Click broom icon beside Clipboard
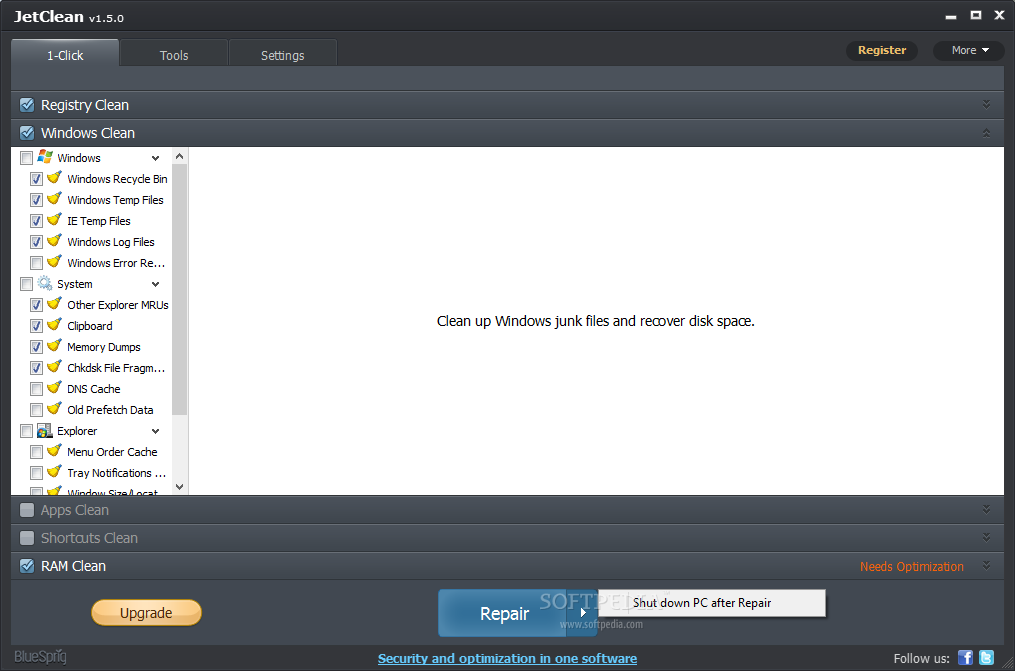The height and width of the screenshot is (671, 1015). tap(54, 325)
